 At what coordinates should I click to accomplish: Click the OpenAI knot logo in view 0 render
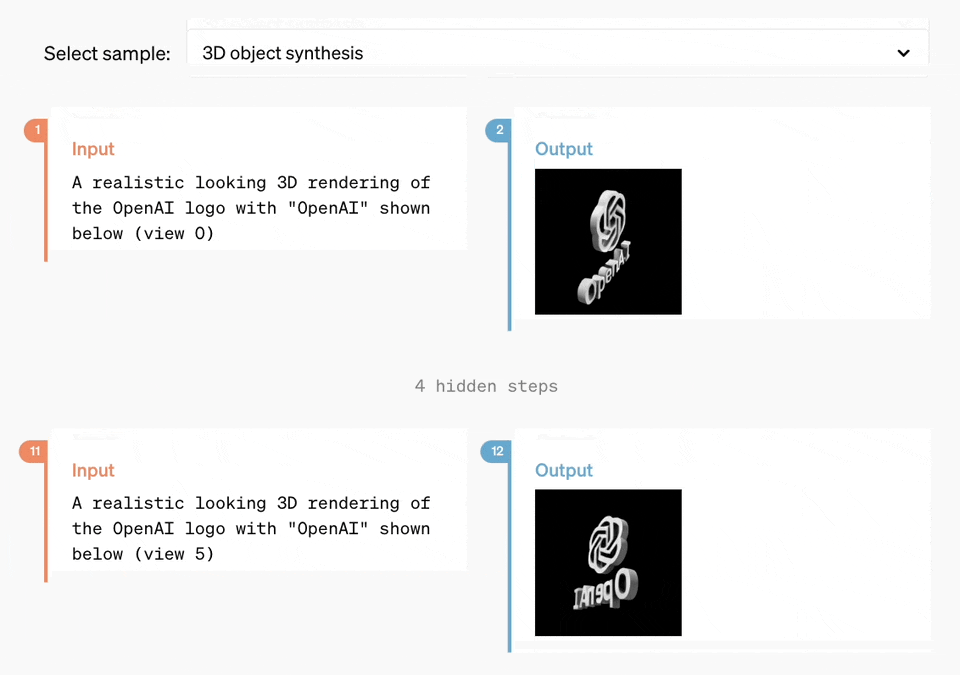608,221
